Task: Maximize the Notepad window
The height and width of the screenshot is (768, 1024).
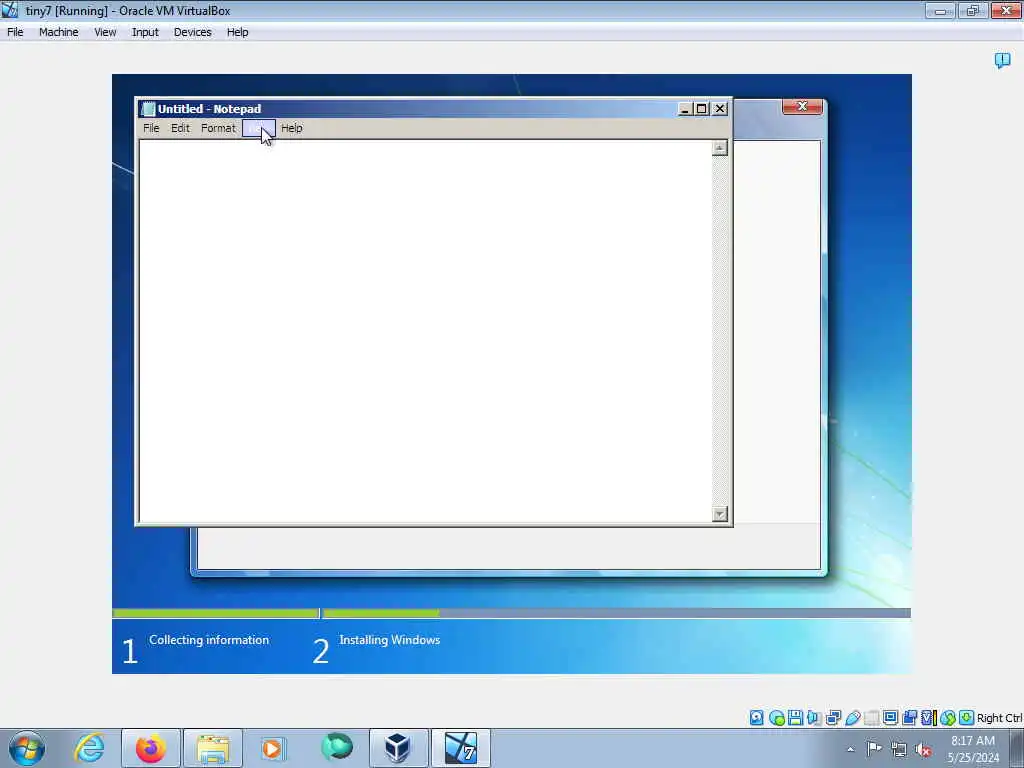Action: (x=701, y=109)
